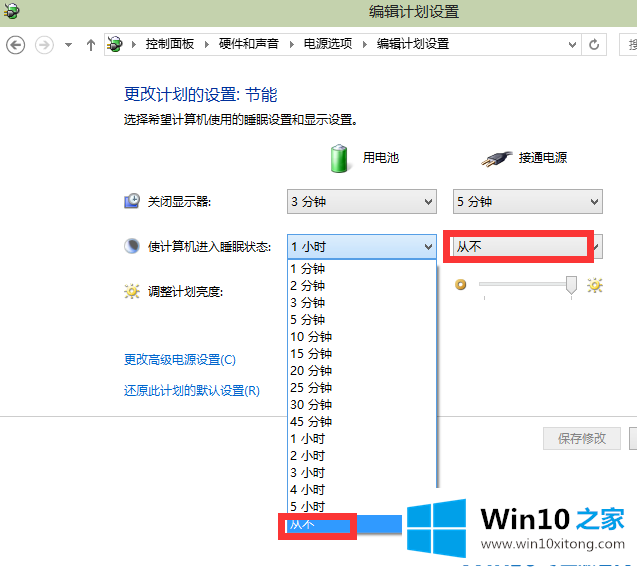
Task: Click the 电源选项 breadcrumb
Action: pos(328,44)
